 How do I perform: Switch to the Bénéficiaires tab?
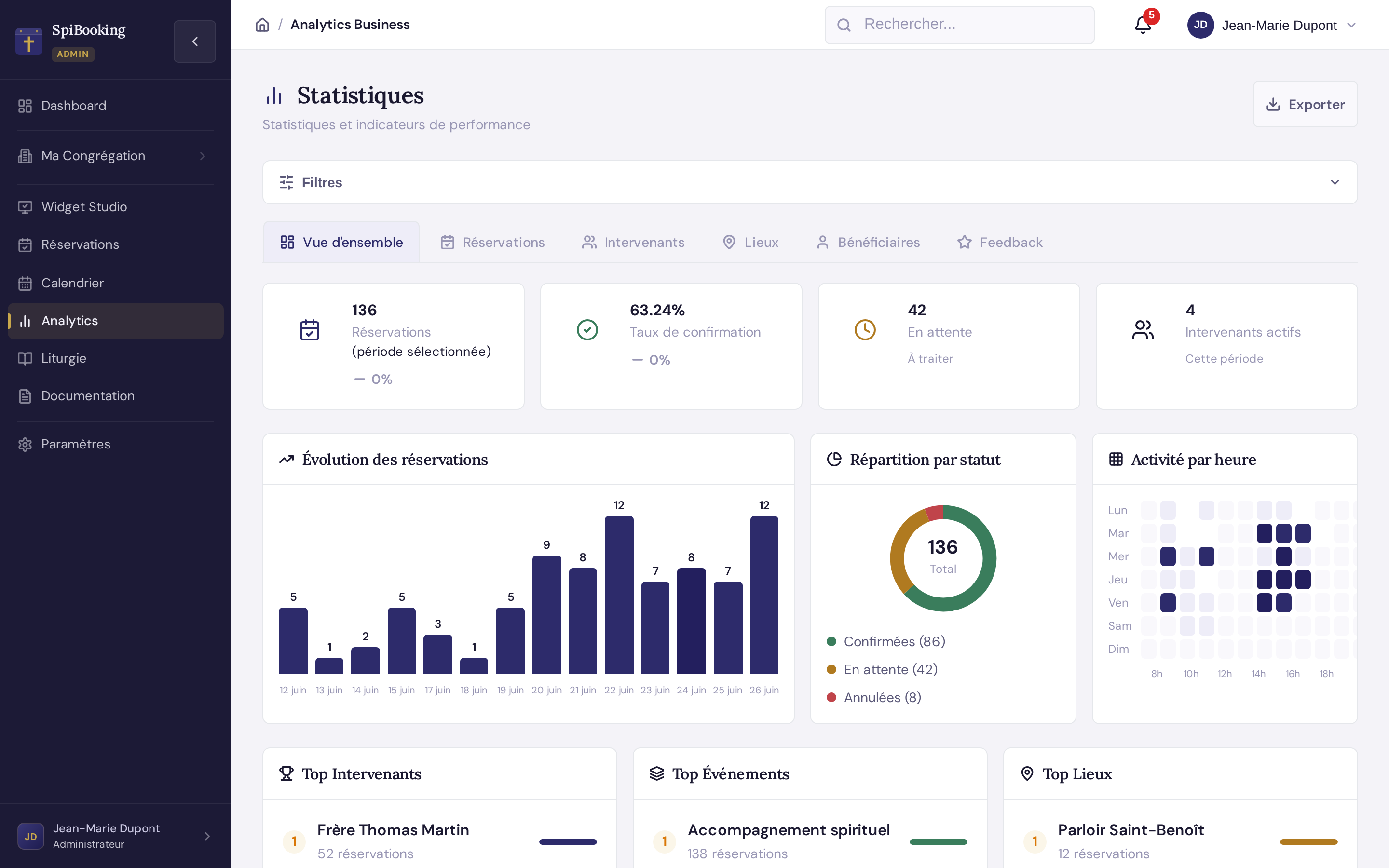click(x=868, y=242)
